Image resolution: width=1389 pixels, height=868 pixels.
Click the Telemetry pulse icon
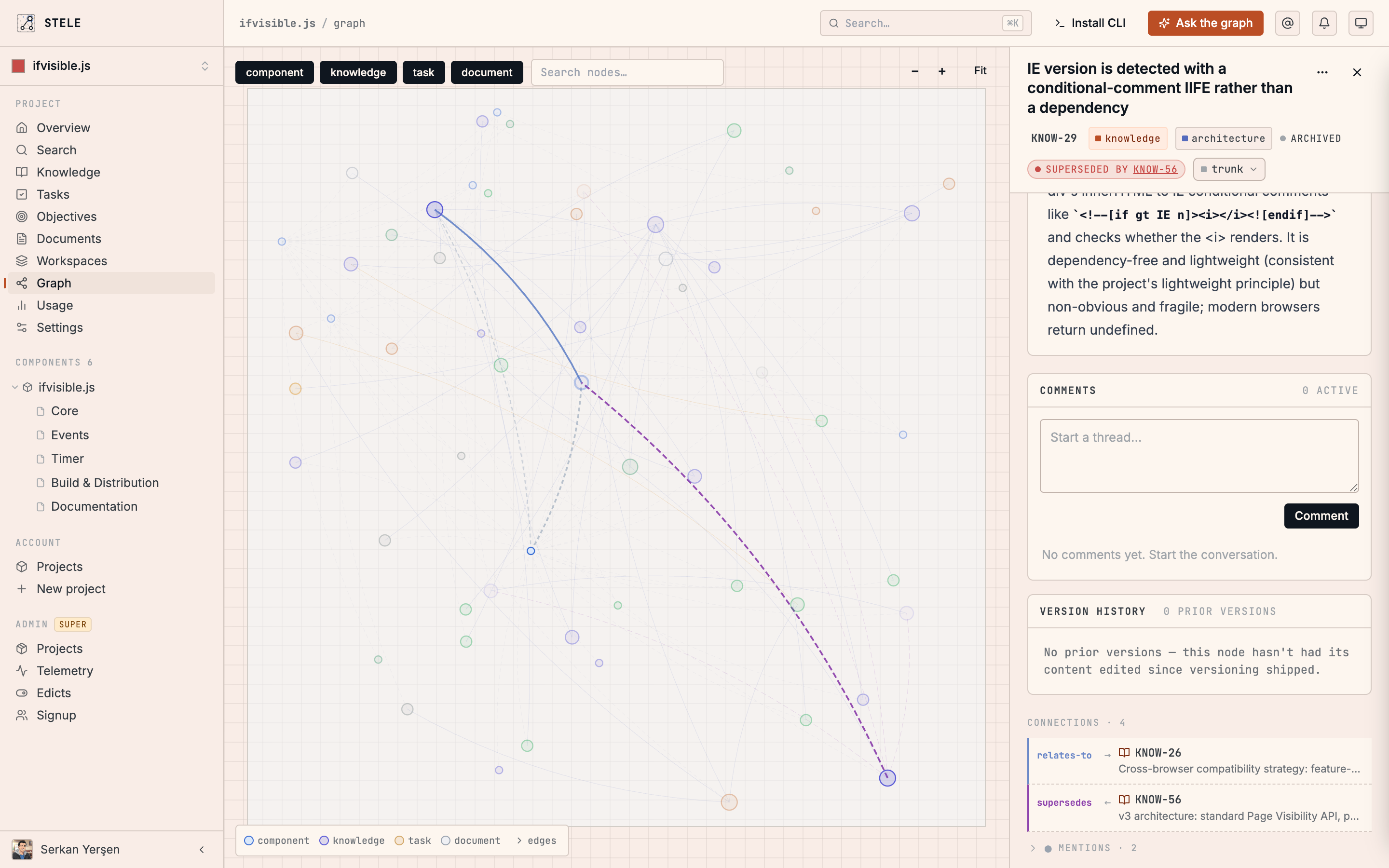click(22, 670)
